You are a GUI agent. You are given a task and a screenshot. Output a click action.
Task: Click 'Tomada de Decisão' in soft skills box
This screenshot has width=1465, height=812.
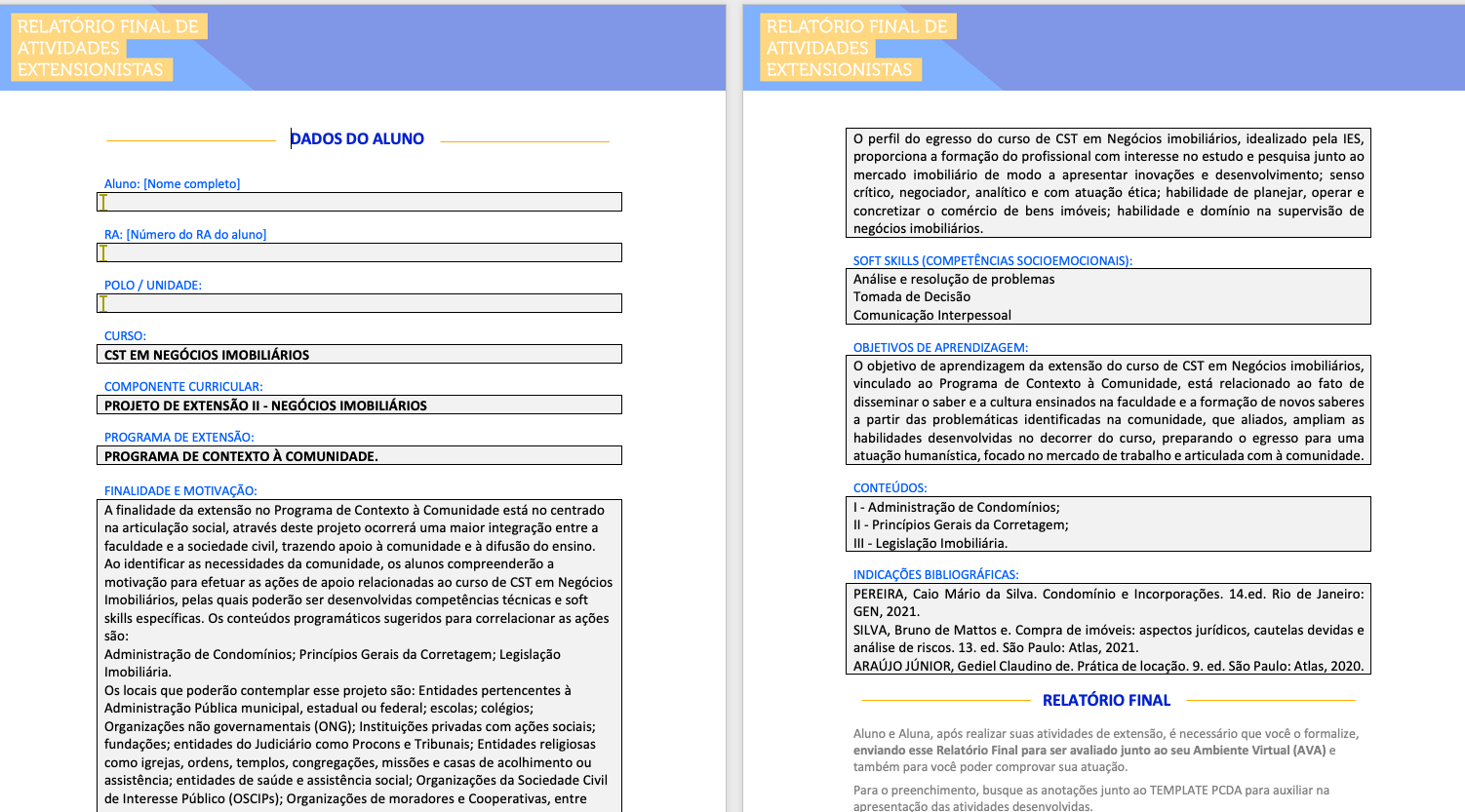[x=912, y=297]
